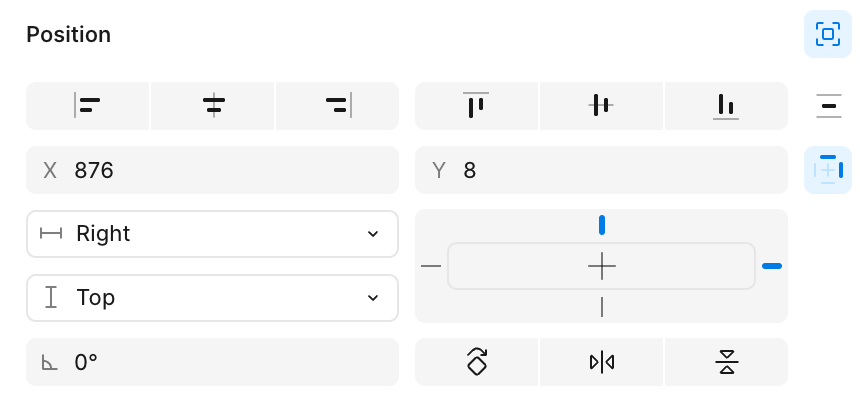Align selection to vertical centers
Viewport: 860px width, 406px height.
(x=602, y=106)
